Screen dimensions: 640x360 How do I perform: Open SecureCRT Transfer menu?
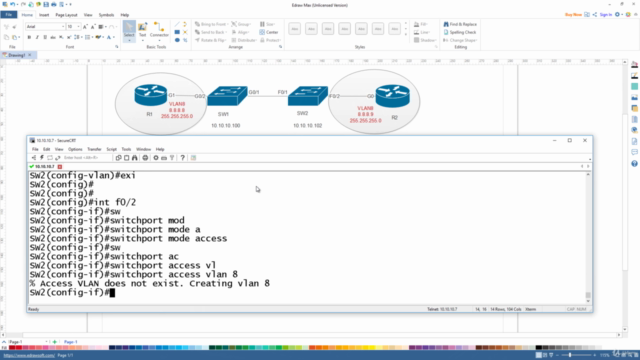(94, 149)
